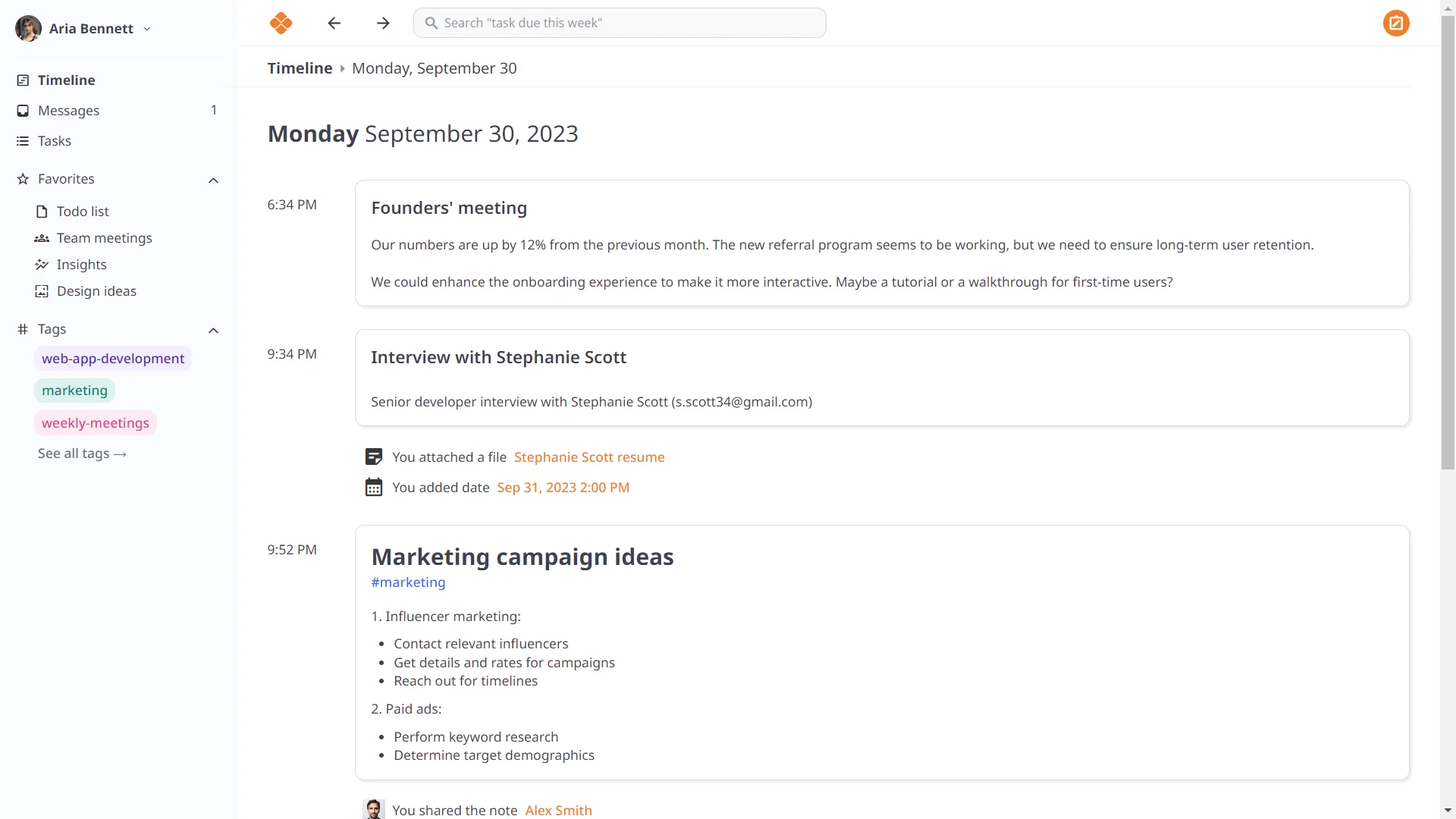
Task: Open Tasks in the sidebar
Action: point(54,141)
